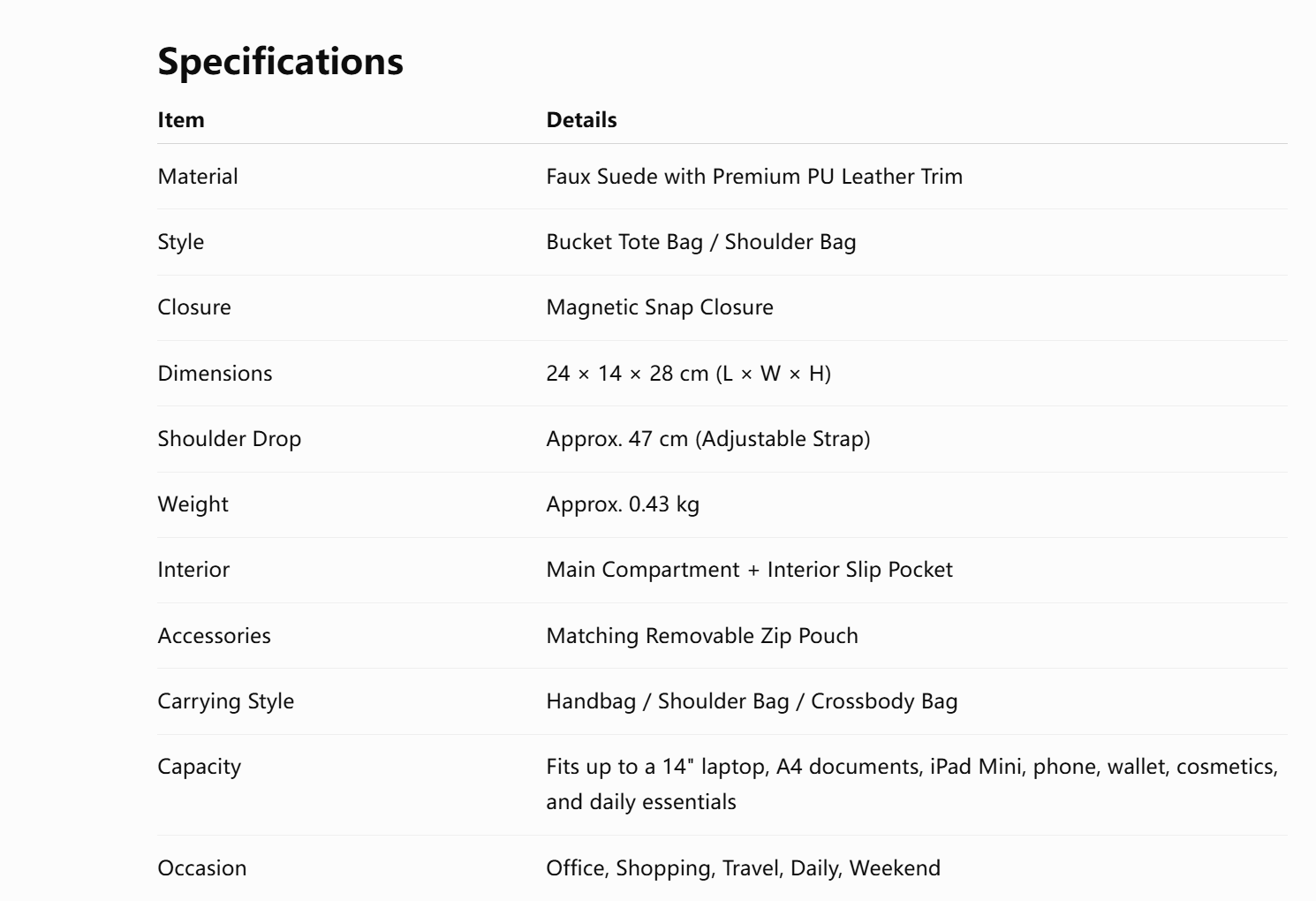The height and width of the screenshot is (901, 1316).
Task: Click the Carrying Style row label
Action: coord(226,701)
